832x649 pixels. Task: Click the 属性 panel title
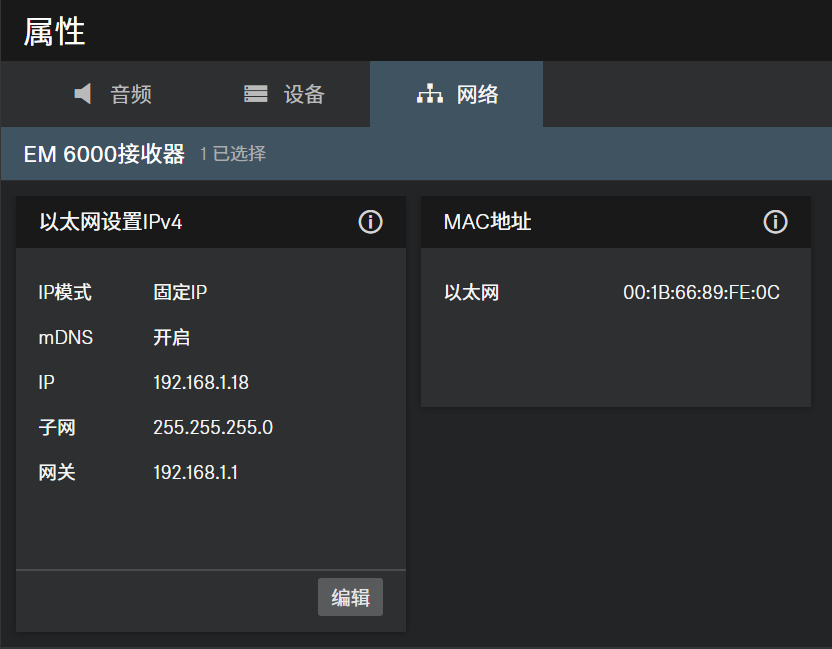(54, 31)
